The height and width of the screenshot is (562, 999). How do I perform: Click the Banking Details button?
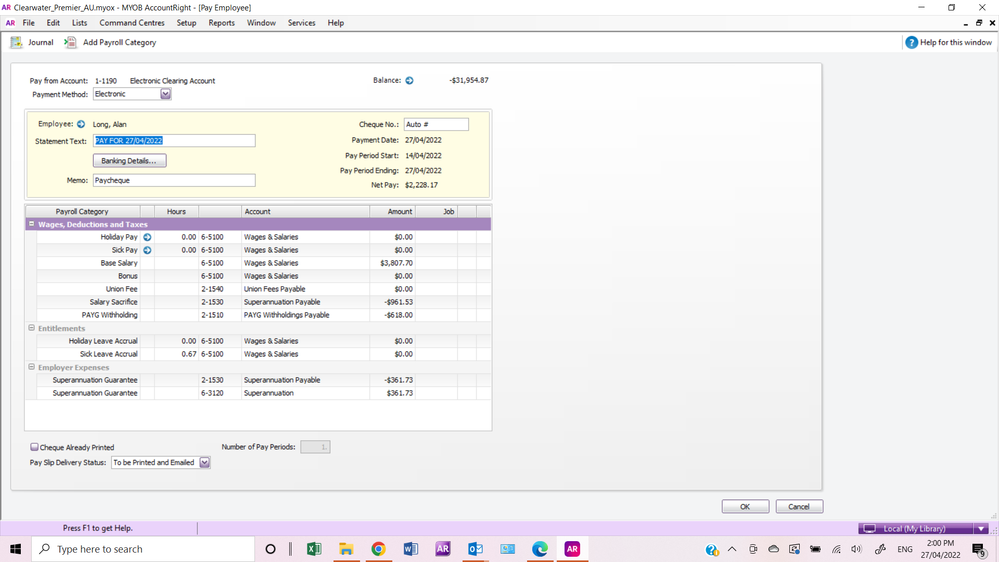(130, 161)
